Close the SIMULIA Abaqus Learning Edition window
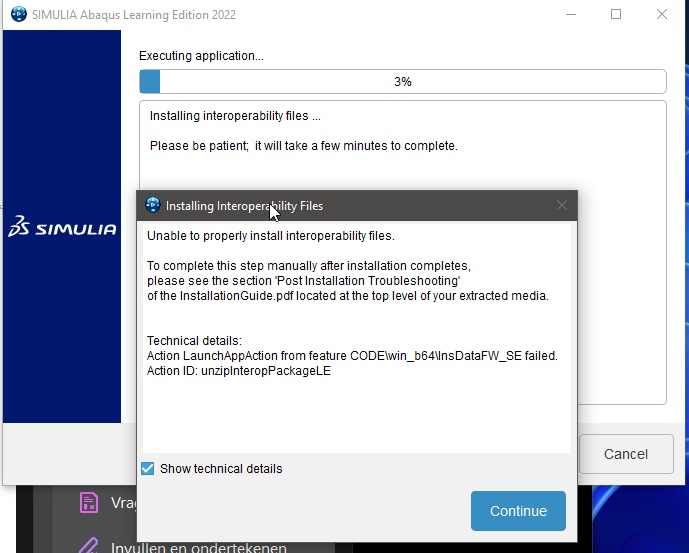 (662, 15)
